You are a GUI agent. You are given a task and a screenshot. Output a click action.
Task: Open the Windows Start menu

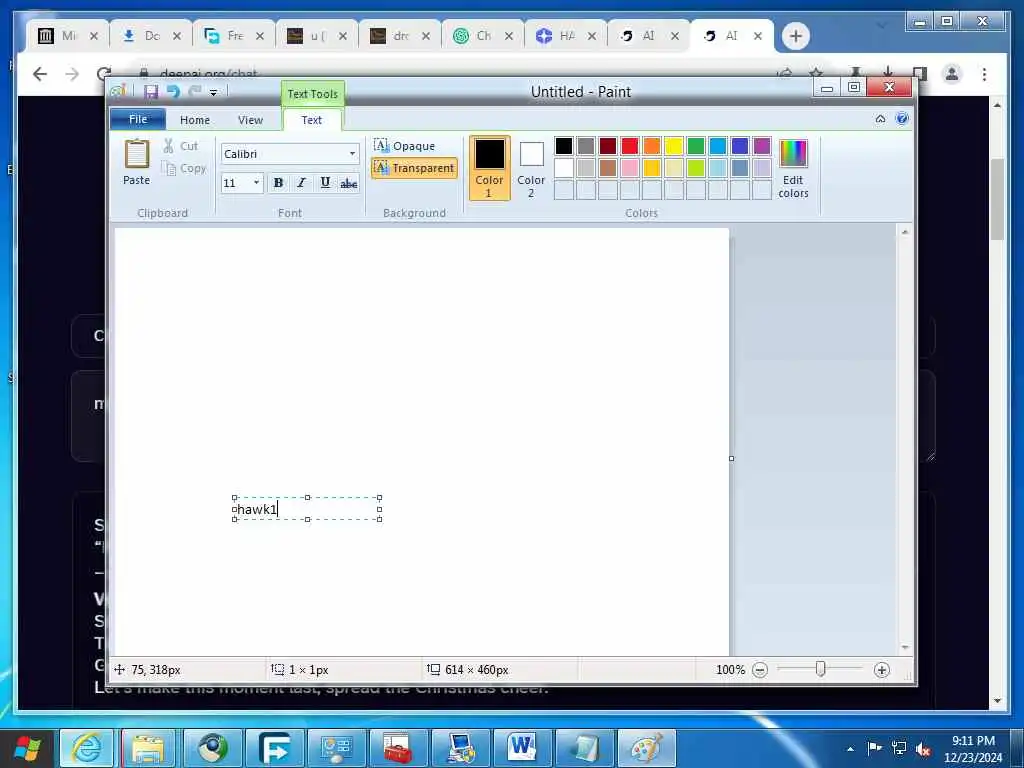tap(26, 748)
